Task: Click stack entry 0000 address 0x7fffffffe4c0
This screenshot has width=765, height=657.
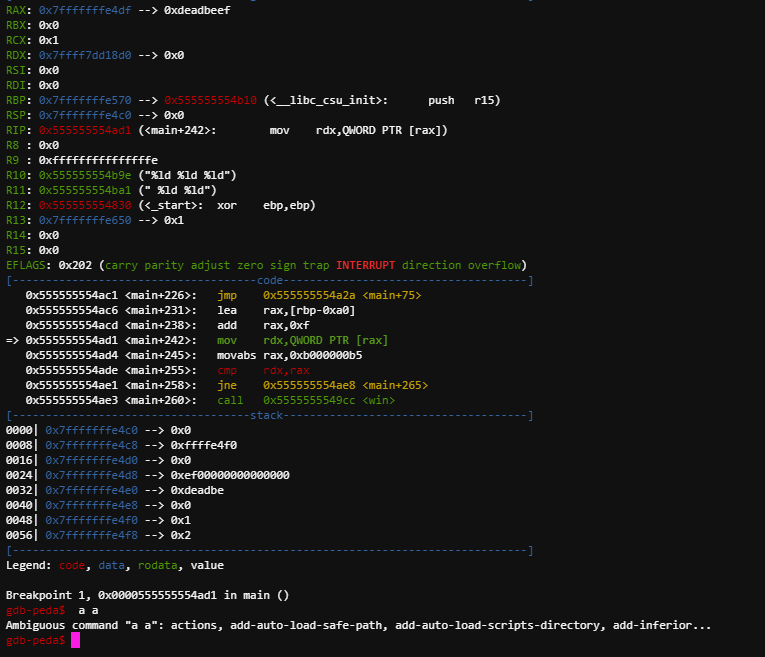Action: click(x=91, y=431)
